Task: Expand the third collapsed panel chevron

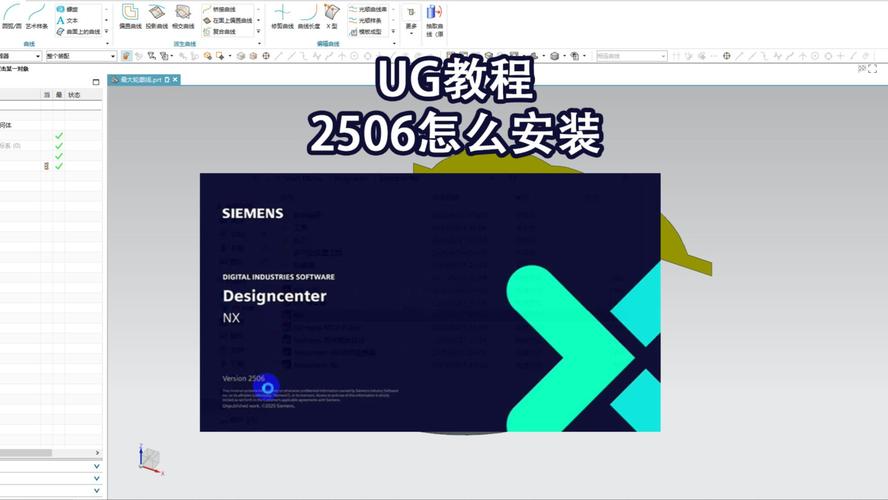Action: 97,490
